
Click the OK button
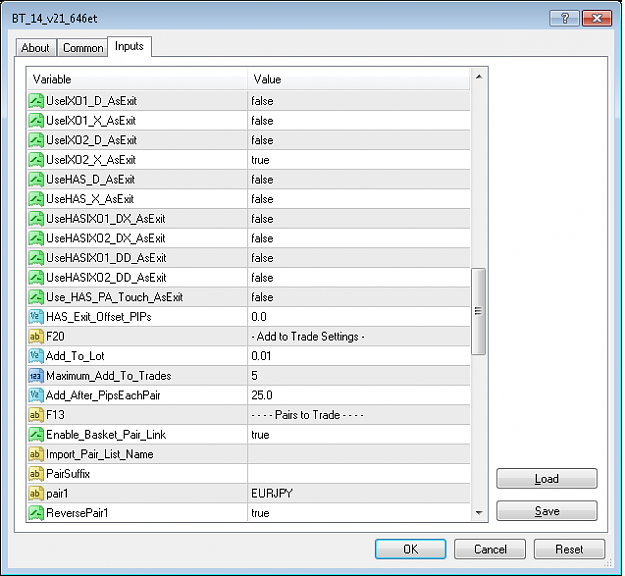[411, 549]
